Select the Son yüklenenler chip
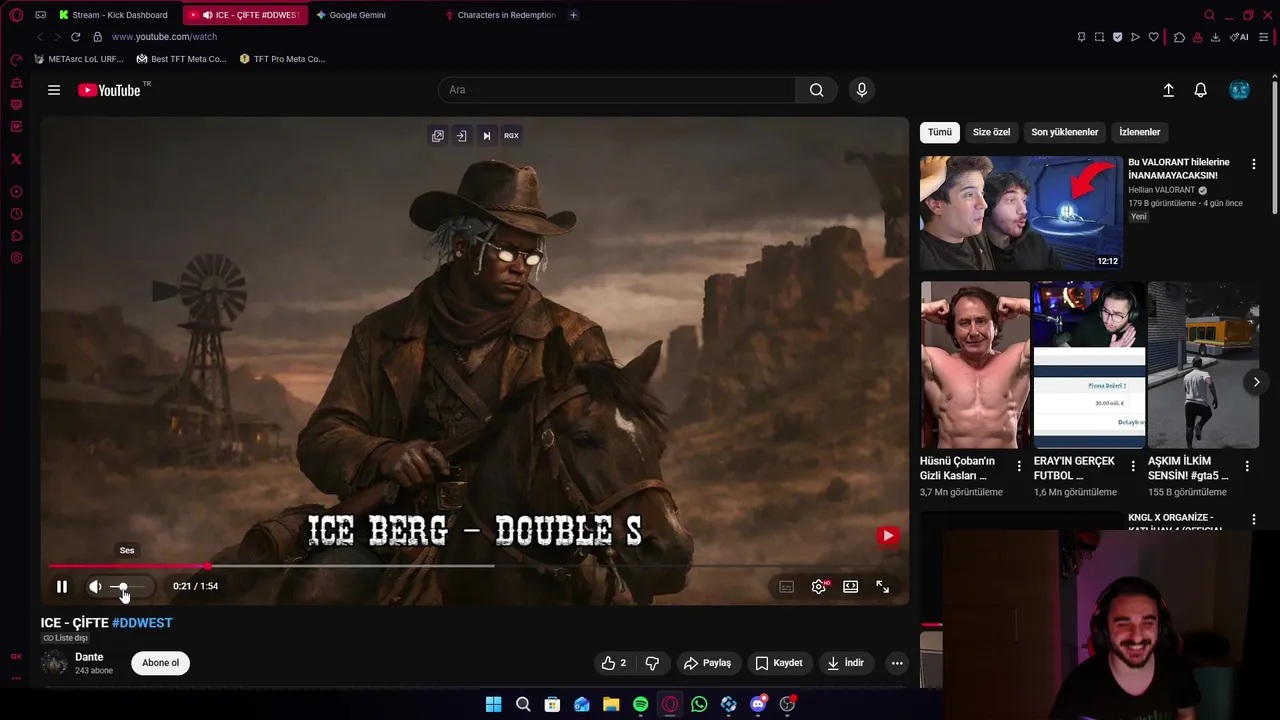 click(1065, 132)
